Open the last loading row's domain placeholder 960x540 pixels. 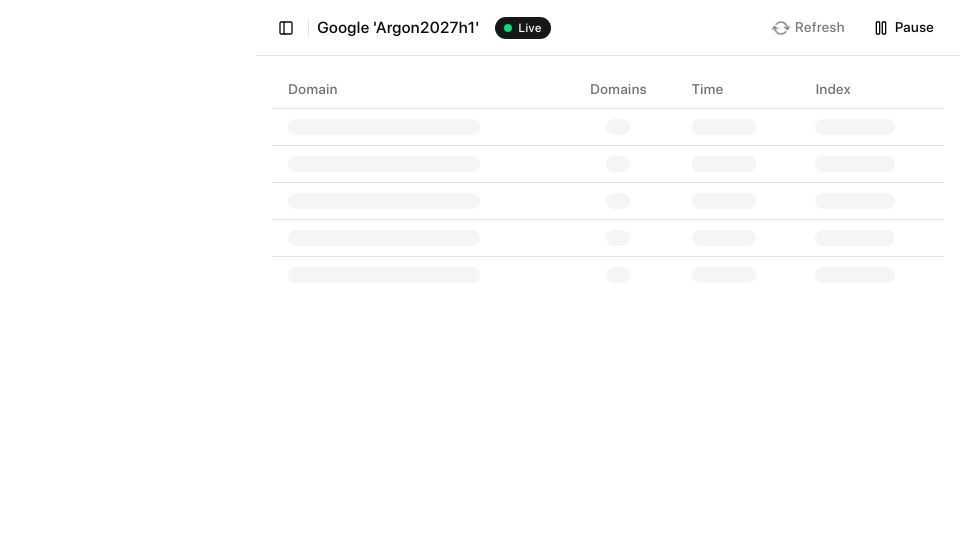[384, 275]
